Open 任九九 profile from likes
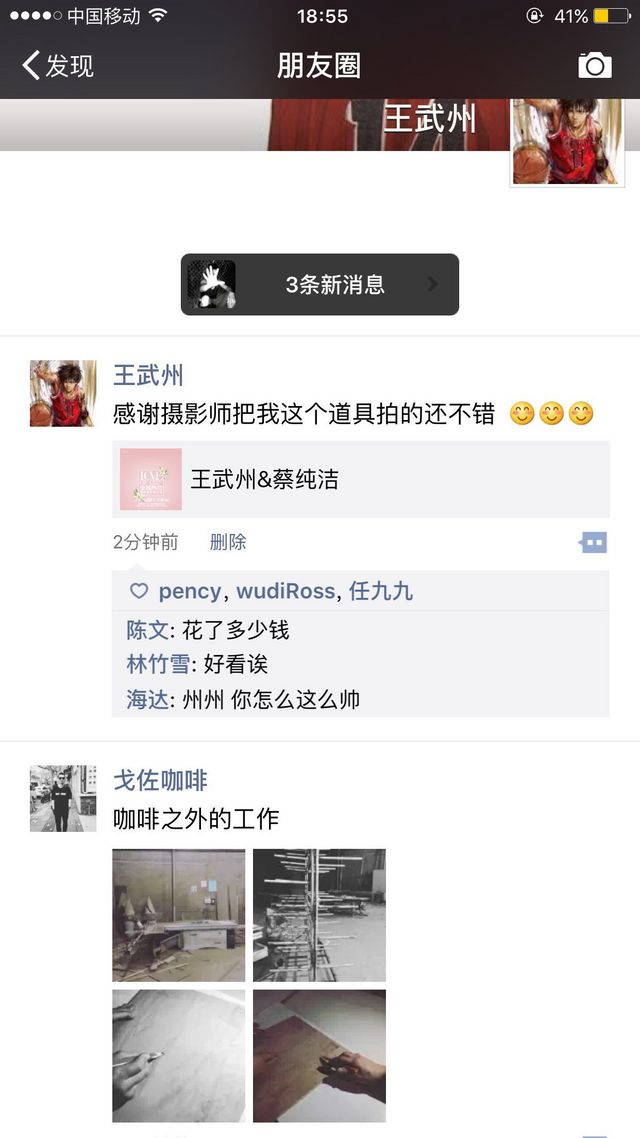The height and width of the screenshot is (1138, 640). tap(381, 591)
